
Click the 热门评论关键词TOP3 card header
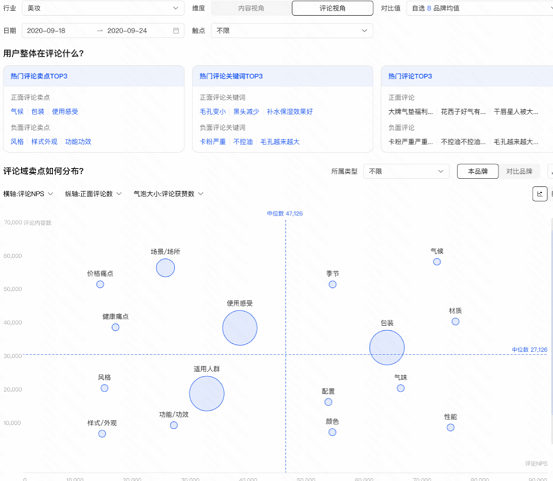282,76
